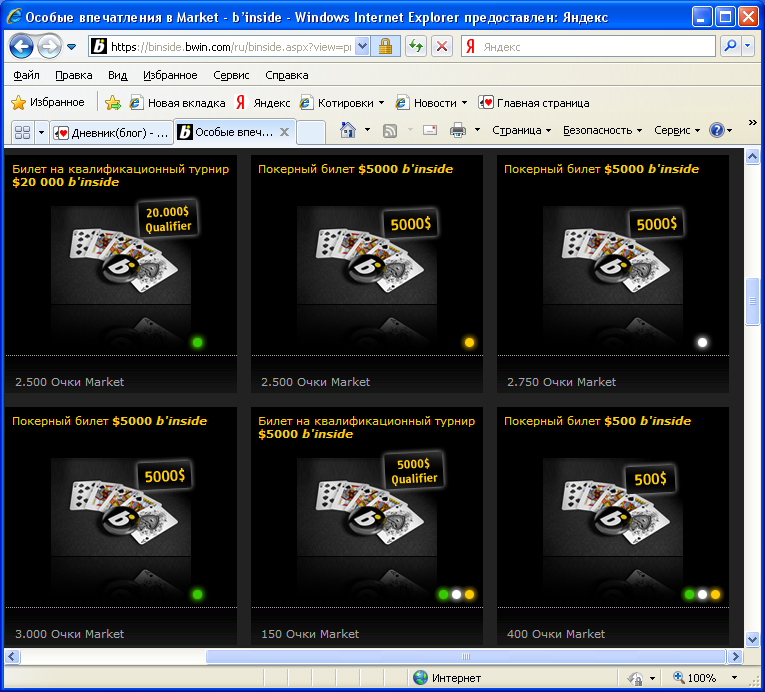Click the magnifier Search button

point(730,46)
